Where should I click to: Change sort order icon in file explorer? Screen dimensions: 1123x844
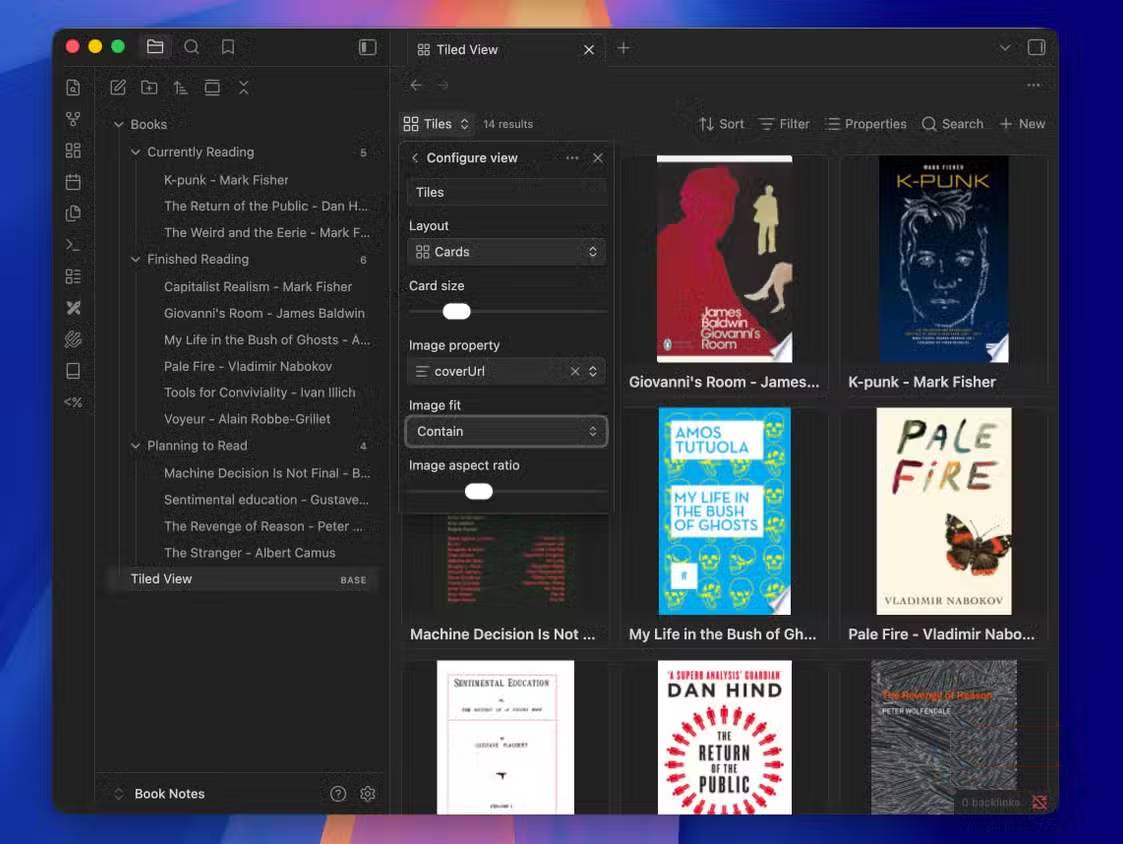point(180,88)
